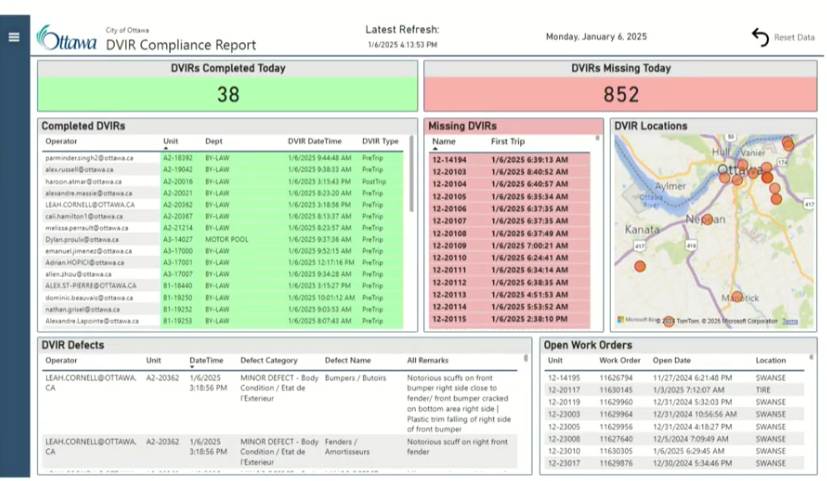Screen dimensions: 827x481
Task: Select missing DVIR 12-14194
Action: pos(509,160)
